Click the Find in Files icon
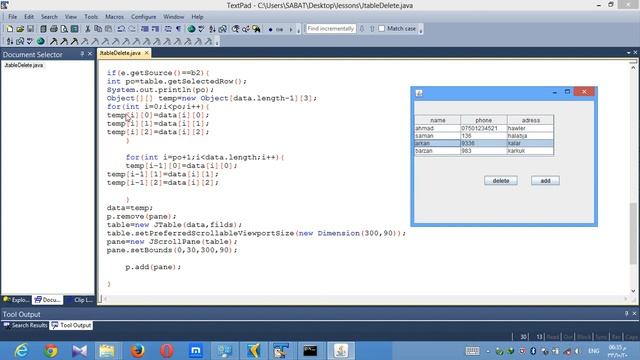 (x=256, y=29)
